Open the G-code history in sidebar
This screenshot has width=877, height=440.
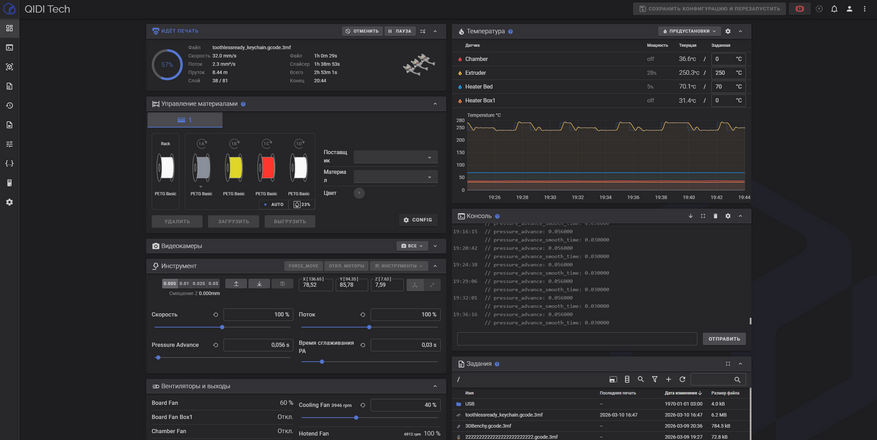(x=10, y=105)
